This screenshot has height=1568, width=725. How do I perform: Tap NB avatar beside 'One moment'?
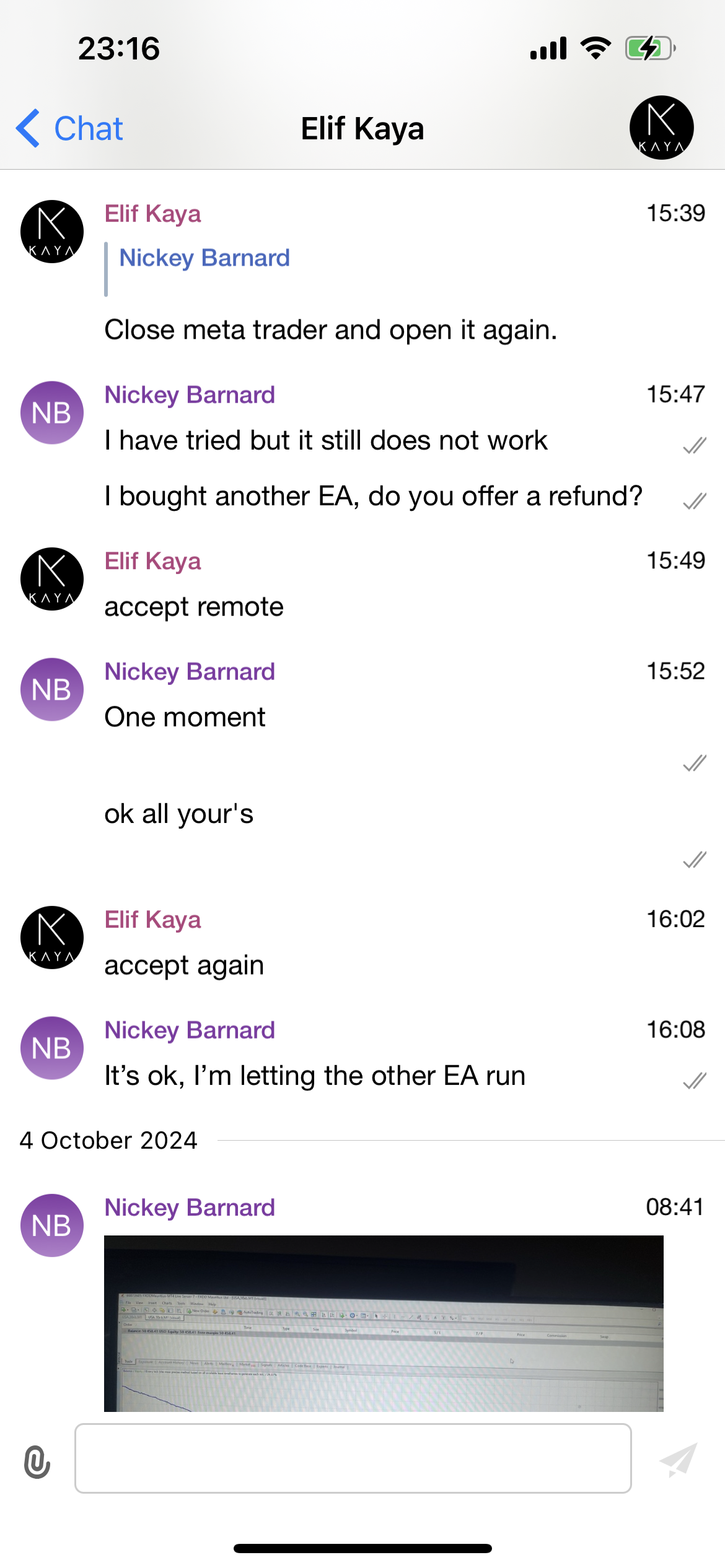(x=52, y=689)
